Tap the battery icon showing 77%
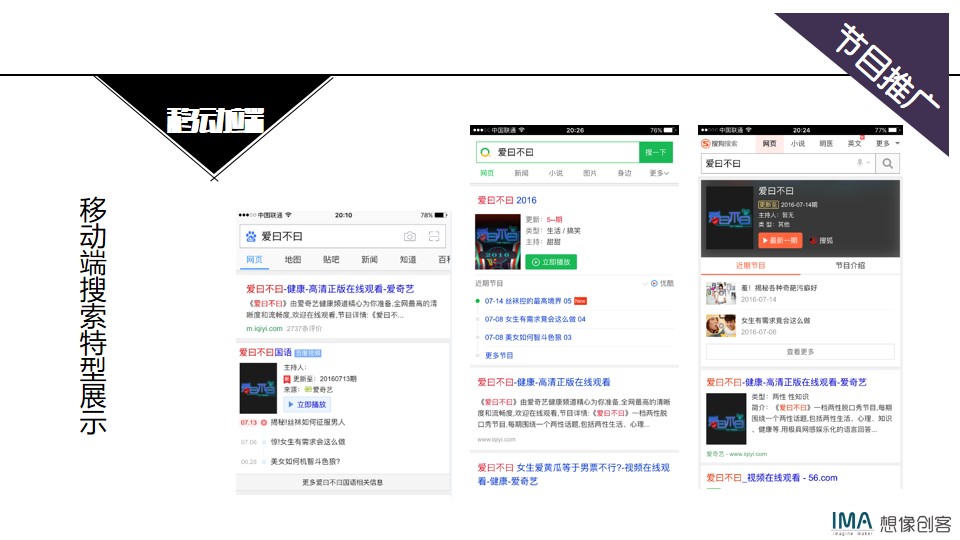 point(894,130)
